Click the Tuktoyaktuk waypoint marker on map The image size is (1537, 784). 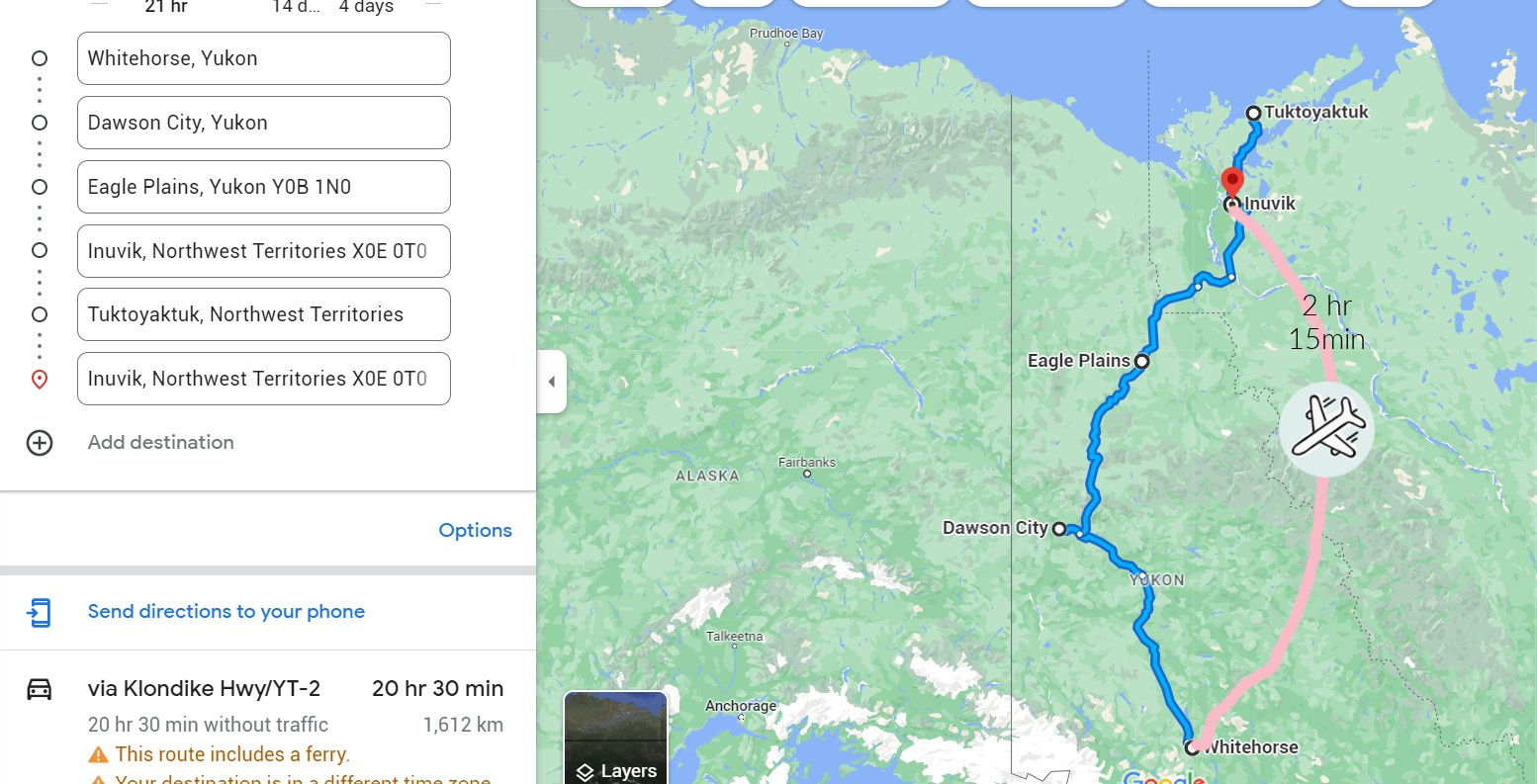click(x=1253, y=113)
